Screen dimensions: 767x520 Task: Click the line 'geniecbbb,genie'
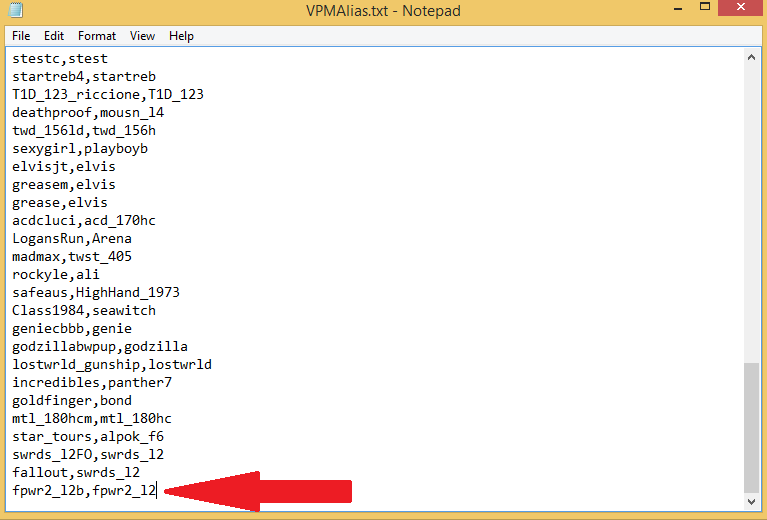pyautogui.click(x=72, y=329)
